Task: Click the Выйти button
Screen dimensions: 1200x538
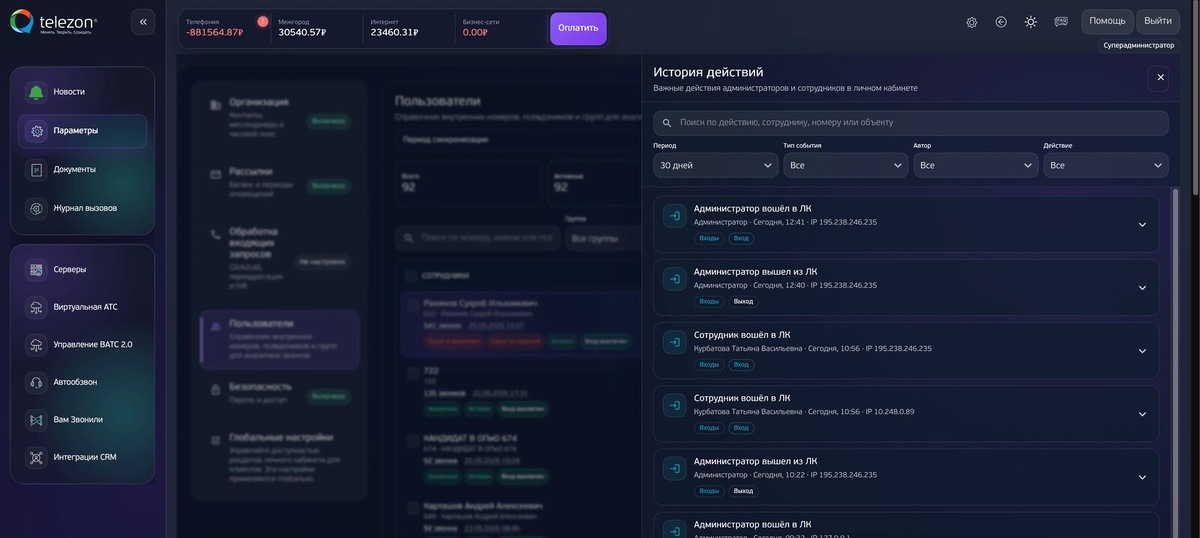Action: (1158, 21)
